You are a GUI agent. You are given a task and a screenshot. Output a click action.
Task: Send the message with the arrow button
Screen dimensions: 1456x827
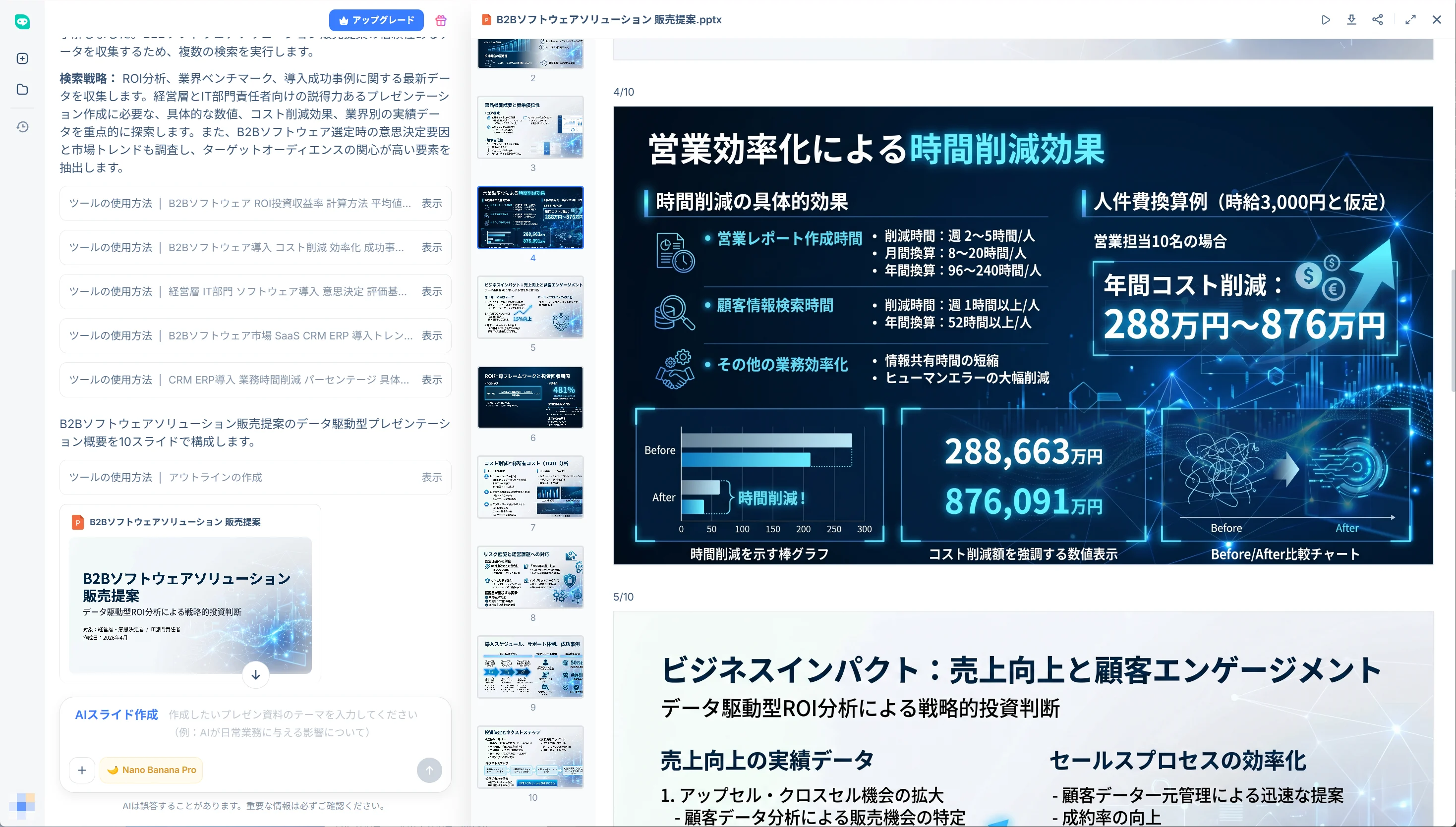pos(429,770)
